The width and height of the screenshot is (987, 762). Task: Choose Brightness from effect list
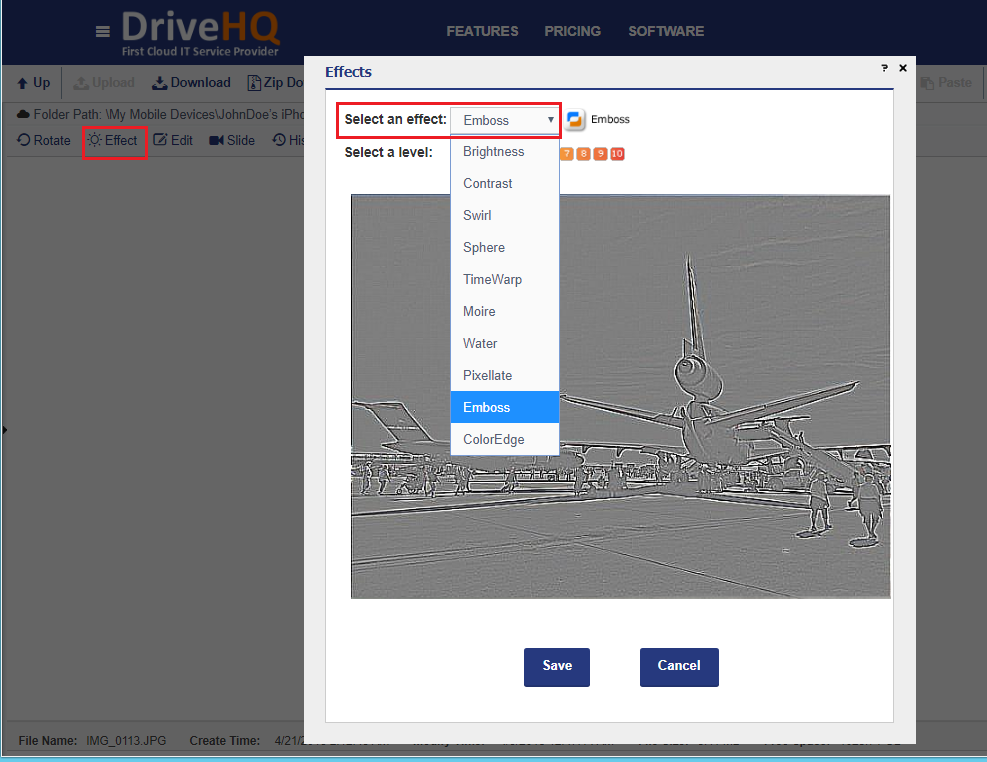[493, 152]
